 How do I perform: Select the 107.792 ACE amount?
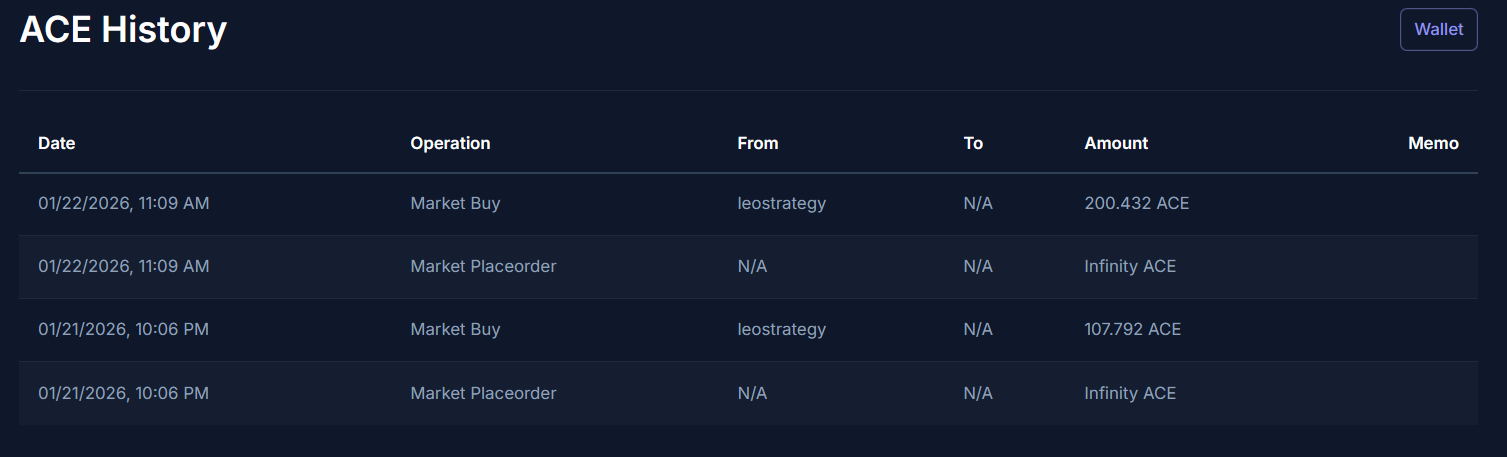coord(1132,329)
